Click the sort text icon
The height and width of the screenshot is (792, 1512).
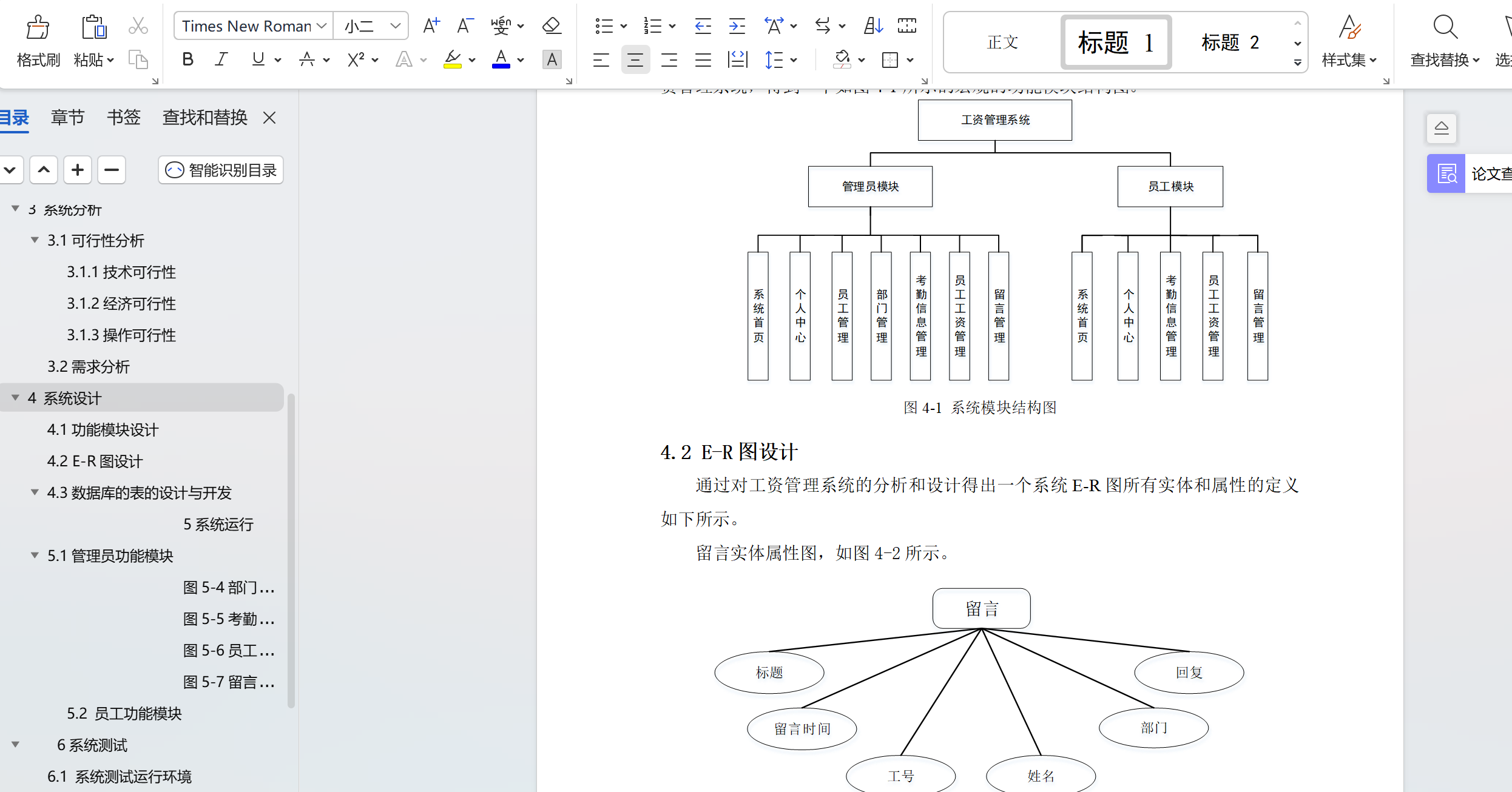pos(873,26)
